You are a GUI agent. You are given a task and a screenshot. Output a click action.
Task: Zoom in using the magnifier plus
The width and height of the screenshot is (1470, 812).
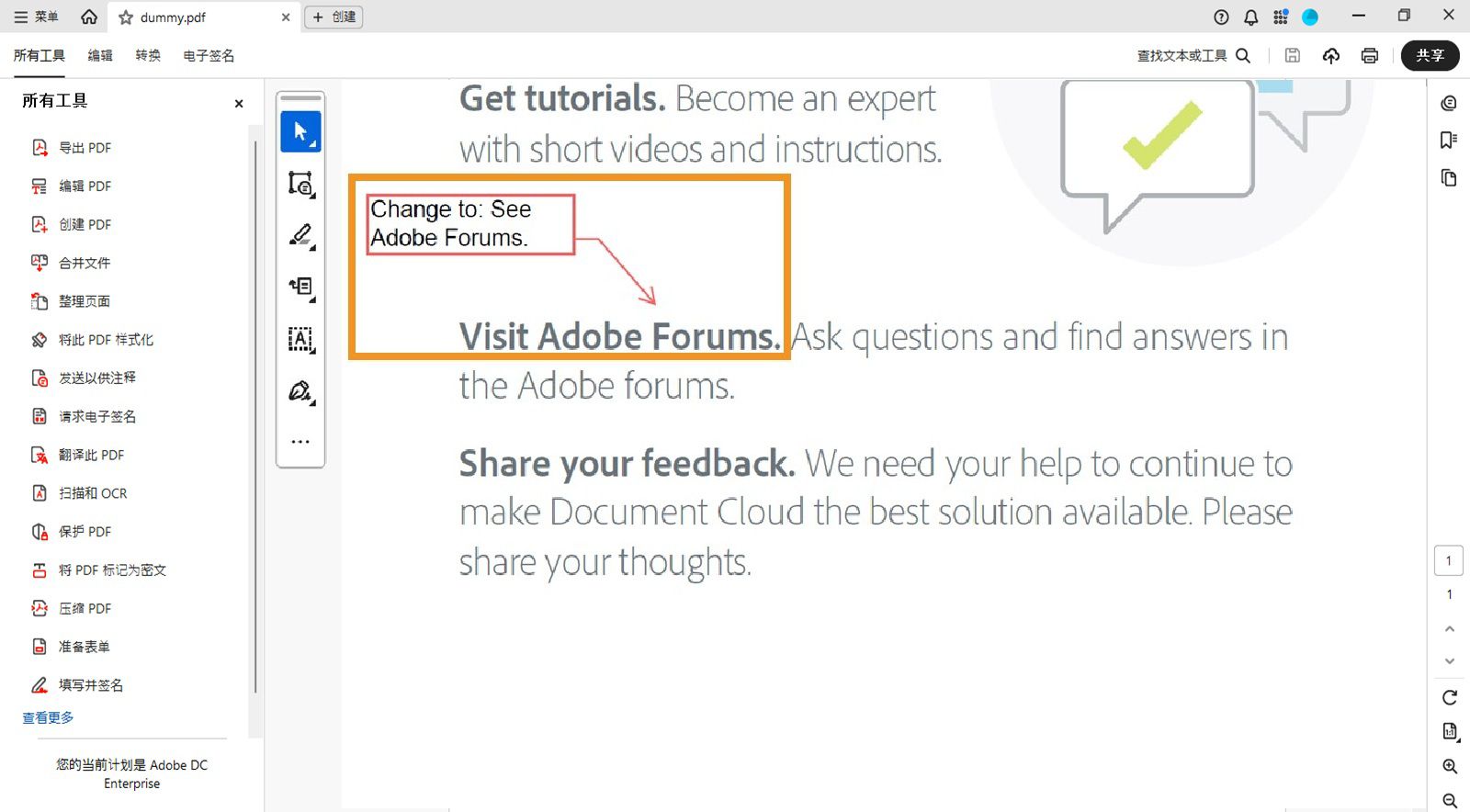tap(1449, 766)
